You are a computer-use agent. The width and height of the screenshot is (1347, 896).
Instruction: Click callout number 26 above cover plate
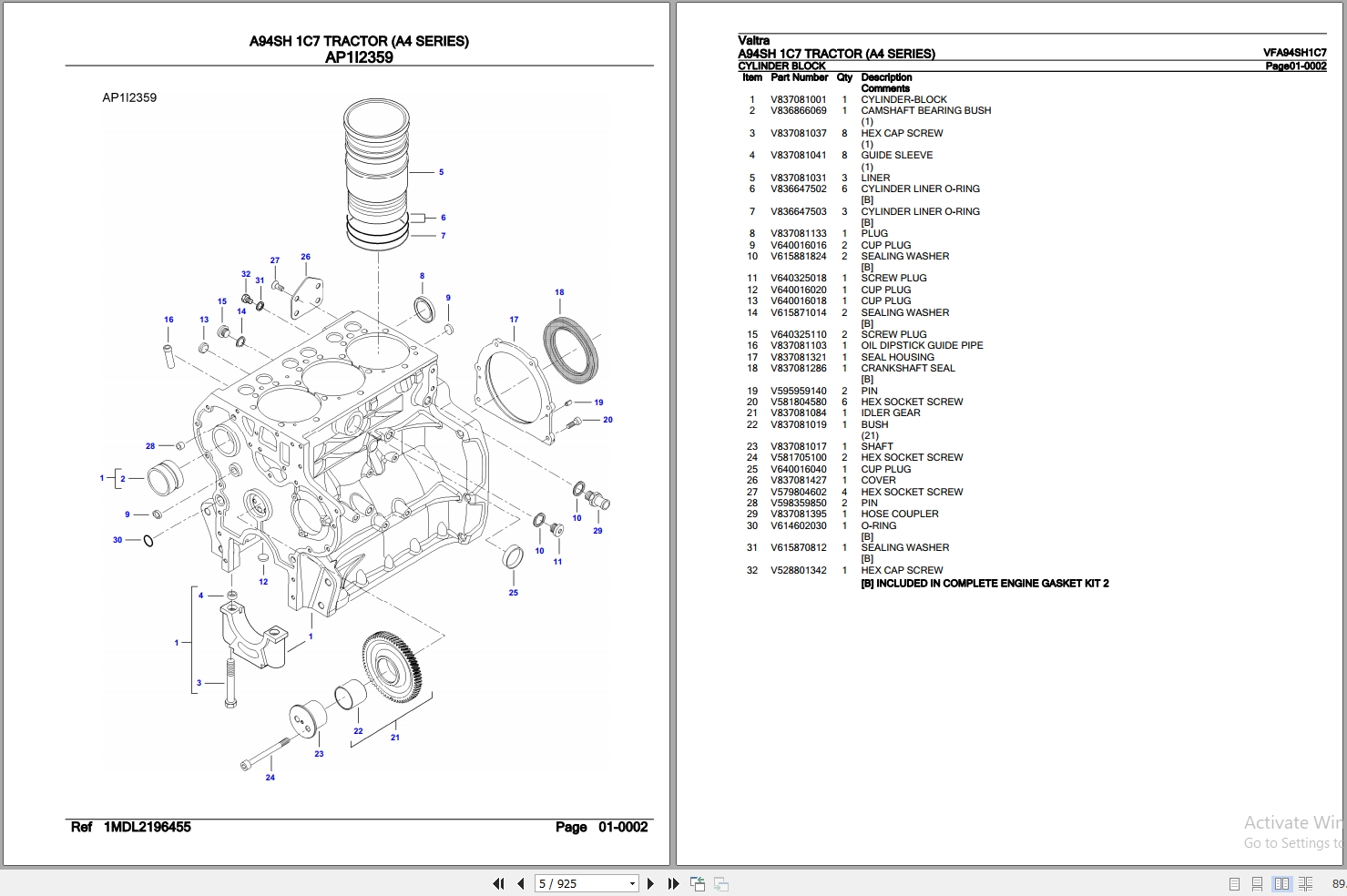tap(306, 257)
